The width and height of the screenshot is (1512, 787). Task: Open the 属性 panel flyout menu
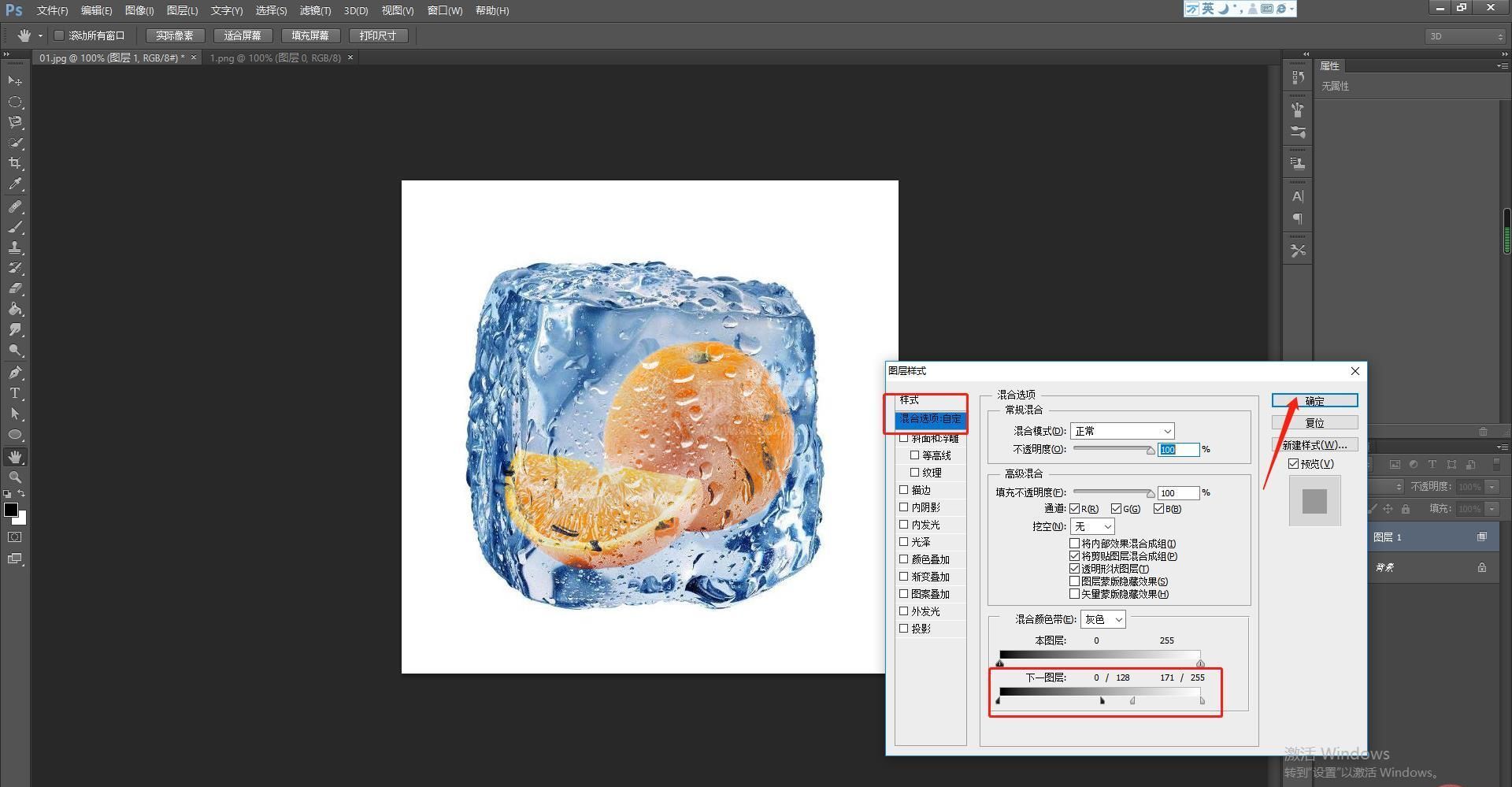[1501, 66]
